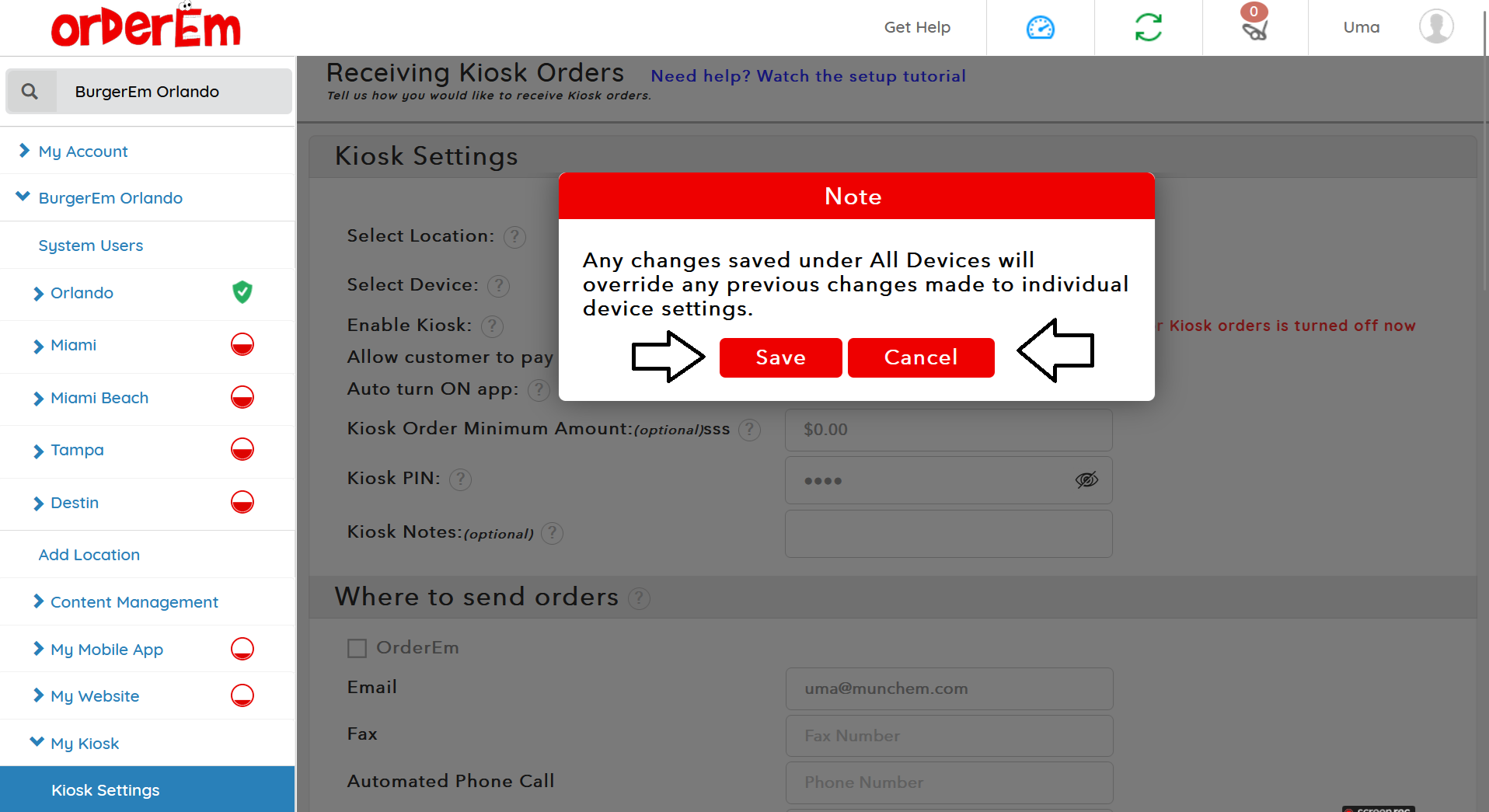This screenshot has width=1489, height=812.
Task: Expand the Content Management section
Action: (x=134, y=602)
